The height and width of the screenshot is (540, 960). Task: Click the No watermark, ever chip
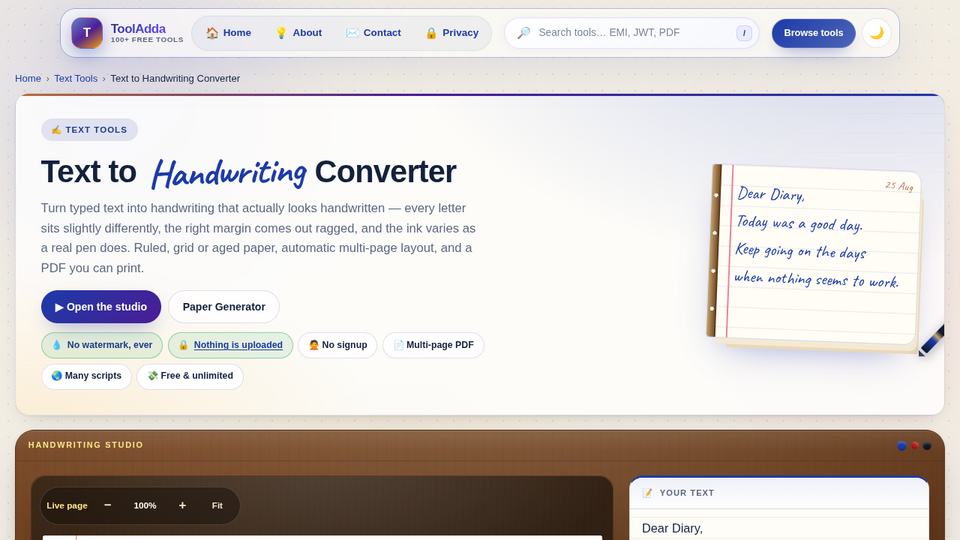pos(102,345)
